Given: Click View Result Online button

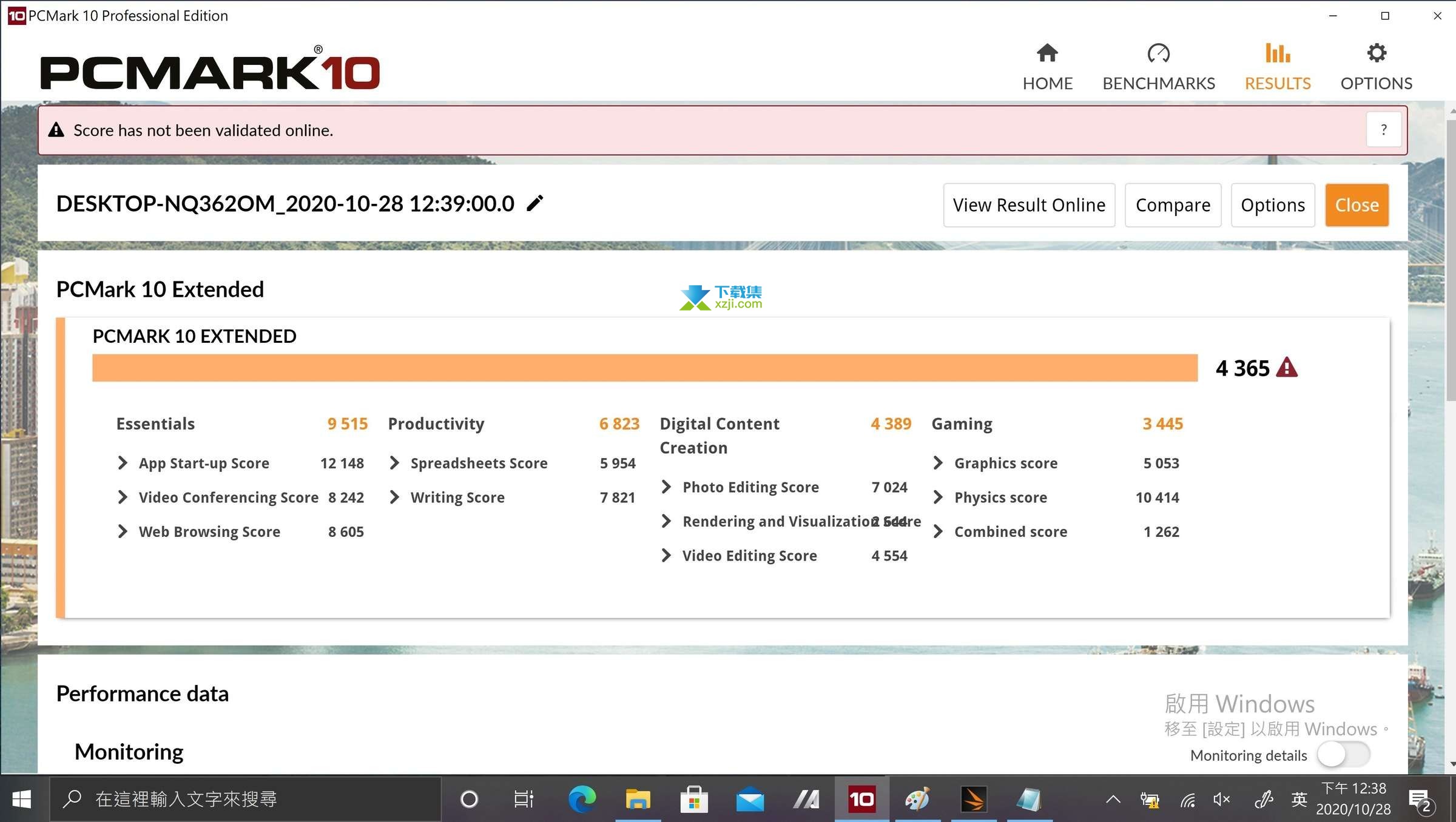Looking at the screenshot, I should point(1029,205).
